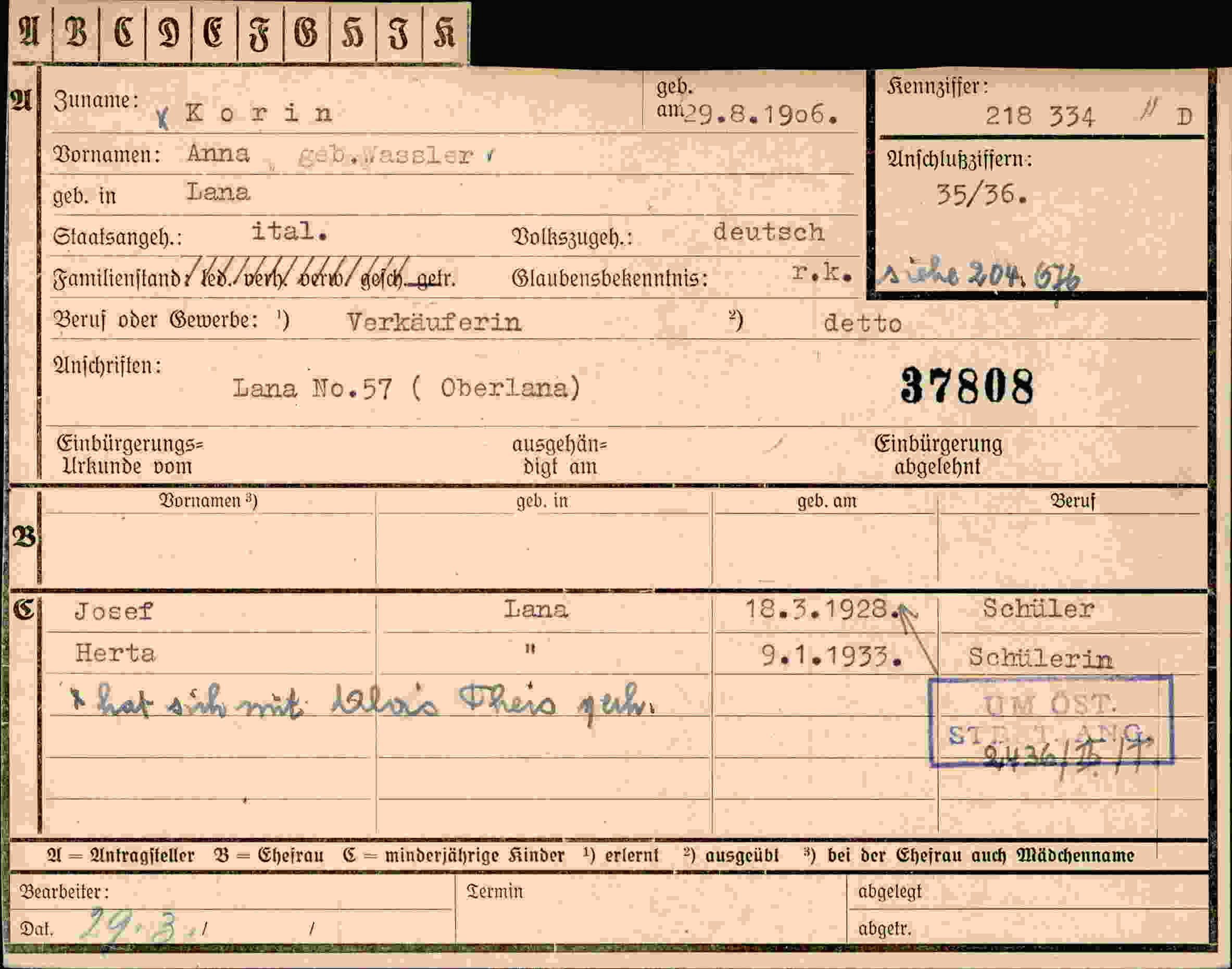Click the 'Kennziffer:' label
Viewport: 1232px width, 969px height.
tap(938, 87)
